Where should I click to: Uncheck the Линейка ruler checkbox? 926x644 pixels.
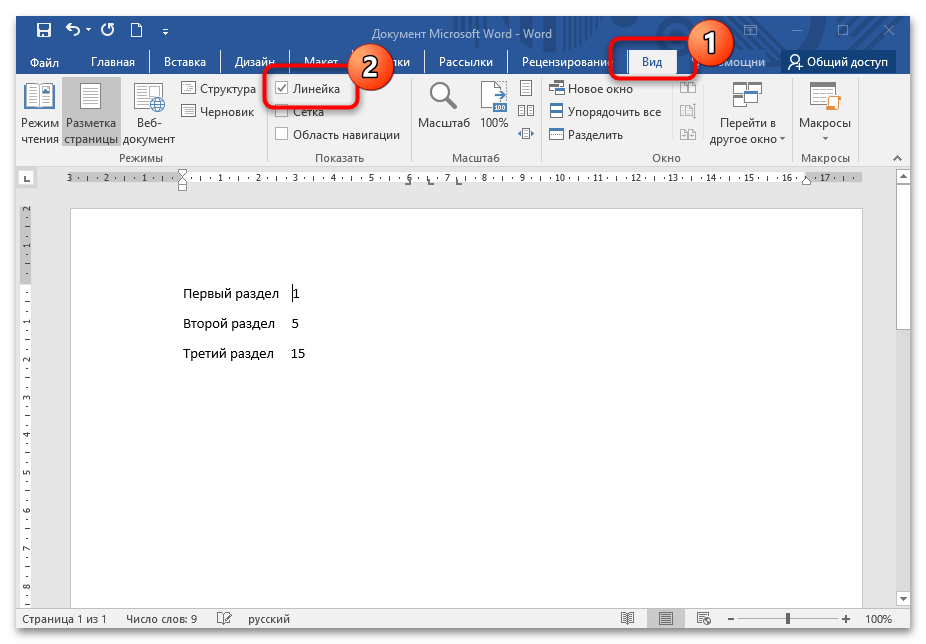pos(282,89)
